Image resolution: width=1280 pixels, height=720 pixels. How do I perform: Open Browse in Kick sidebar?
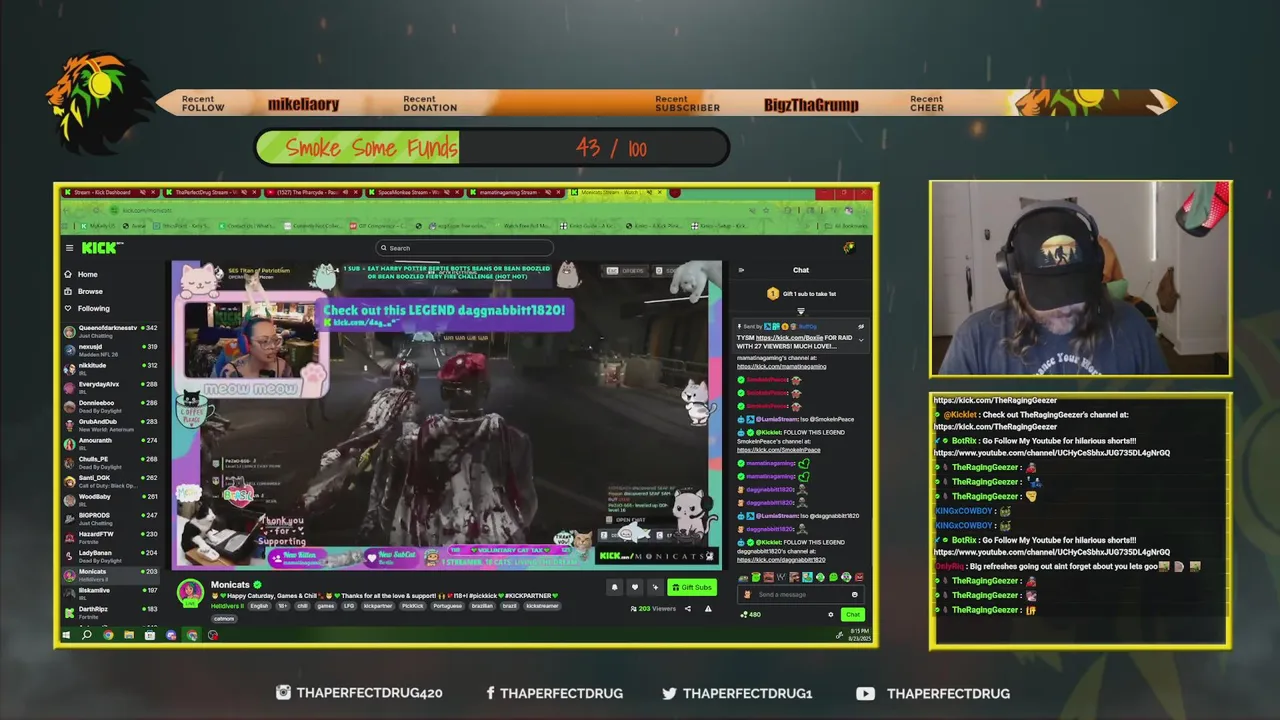[112, 291]
